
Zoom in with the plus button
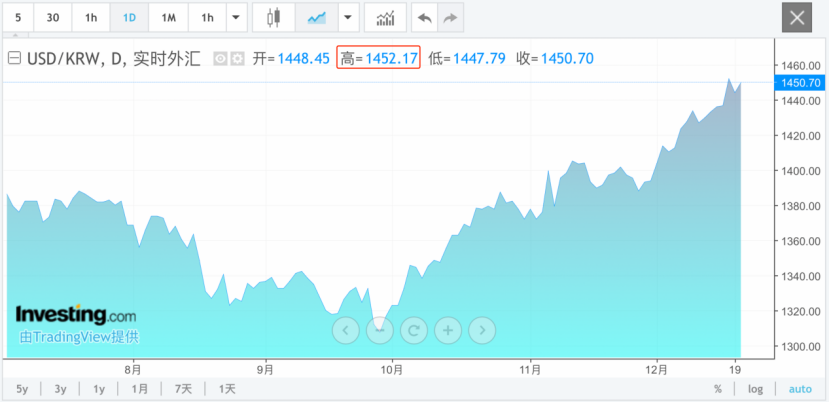448,328
